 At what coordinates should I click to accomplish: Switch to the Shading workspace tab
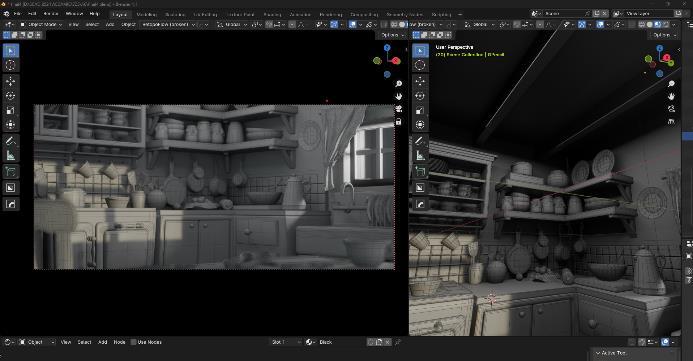click(x=272, y=15)
